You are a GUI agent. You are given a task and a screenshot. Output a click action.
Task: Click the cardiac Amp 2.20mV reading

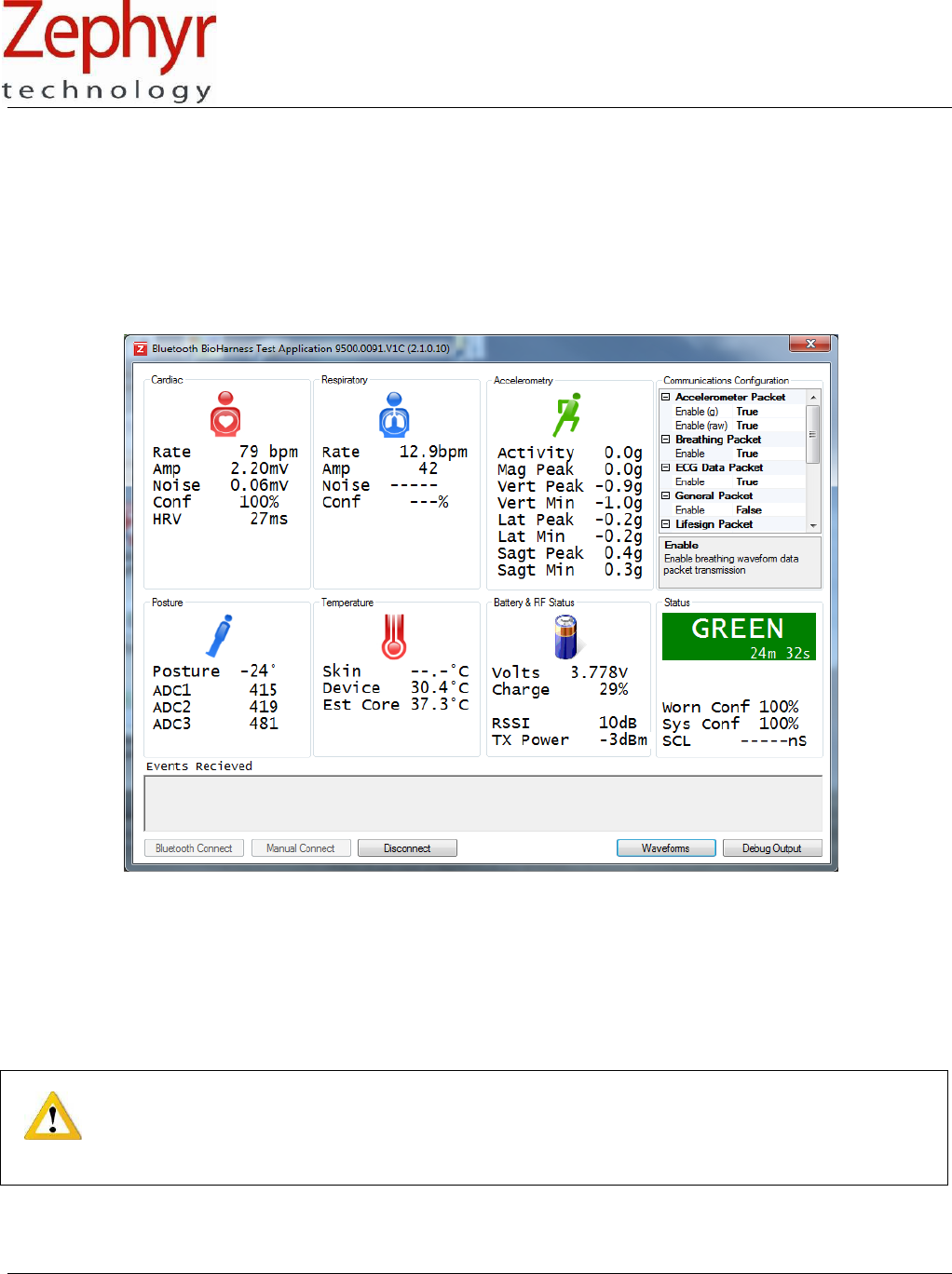pyautogui.click(x=221, y=468)
